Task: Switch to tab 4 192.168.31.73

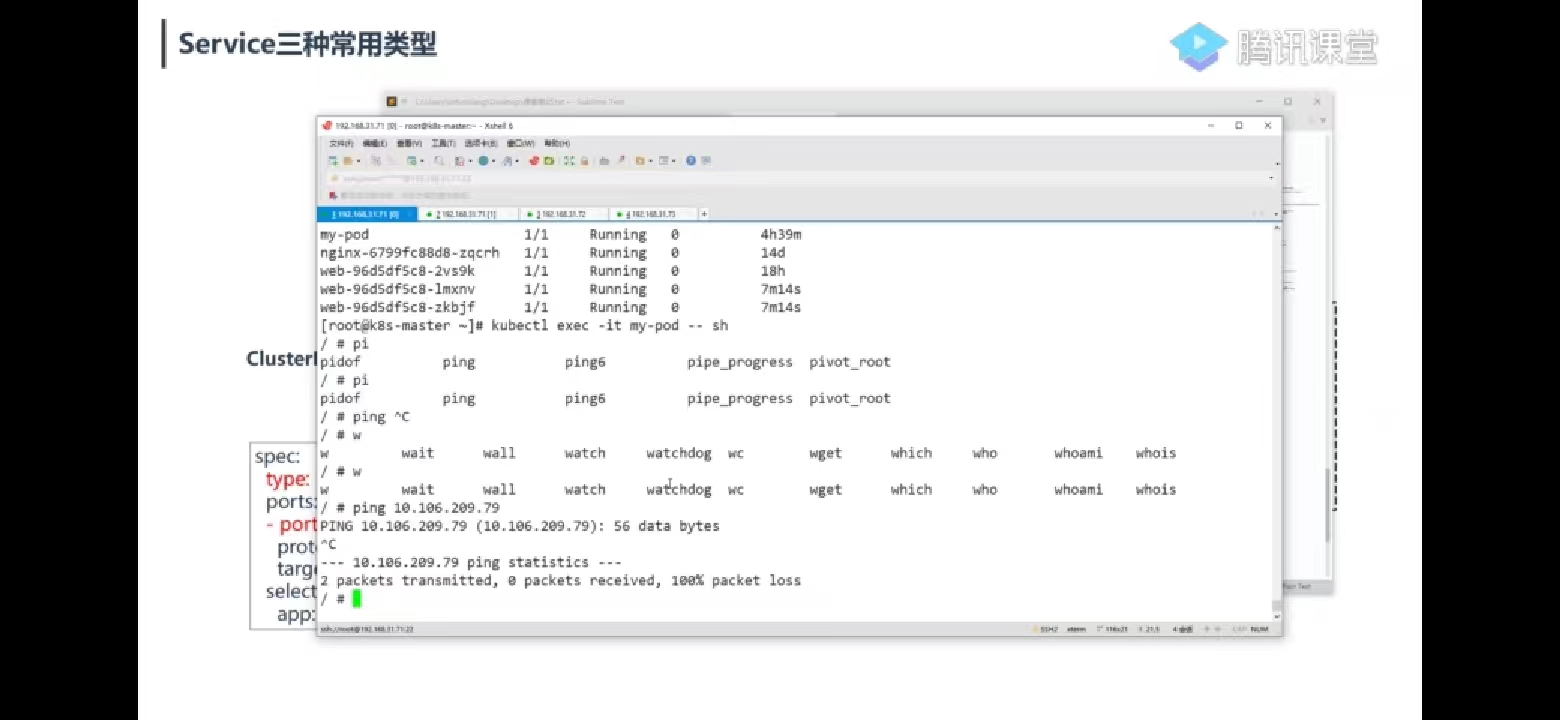Action: pyautogui.click(x=653, y=214)
